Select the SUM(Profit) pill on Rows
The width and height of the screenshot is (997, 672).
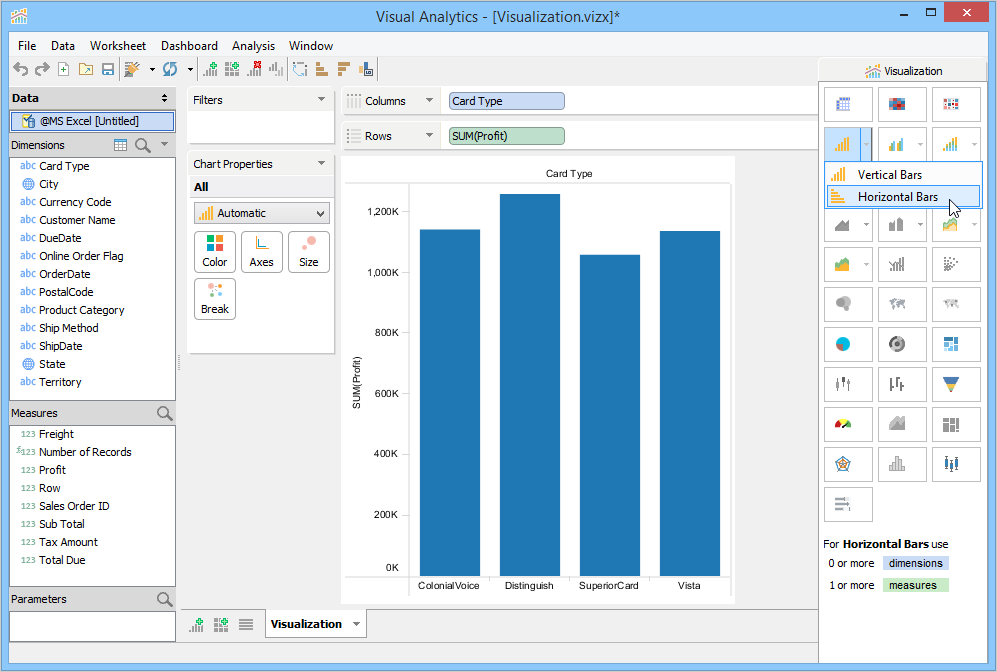pos(507,136)
